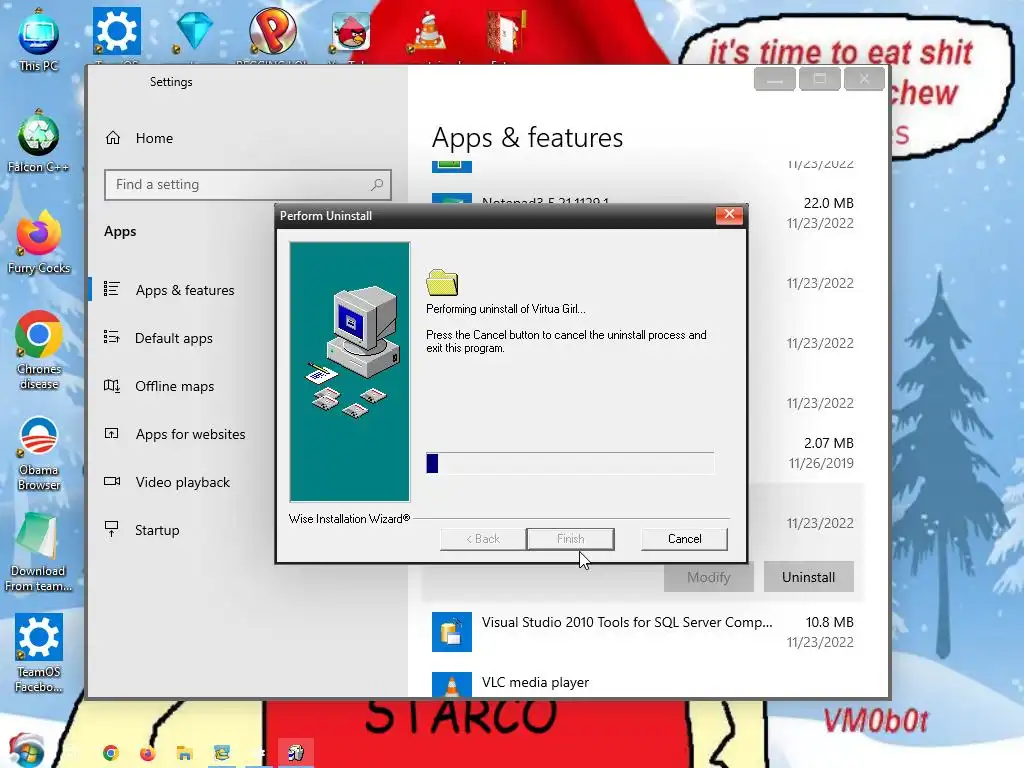Click the Start button with Santa hat
Viewport: 1024px width, 768px height.
(27, 750)
